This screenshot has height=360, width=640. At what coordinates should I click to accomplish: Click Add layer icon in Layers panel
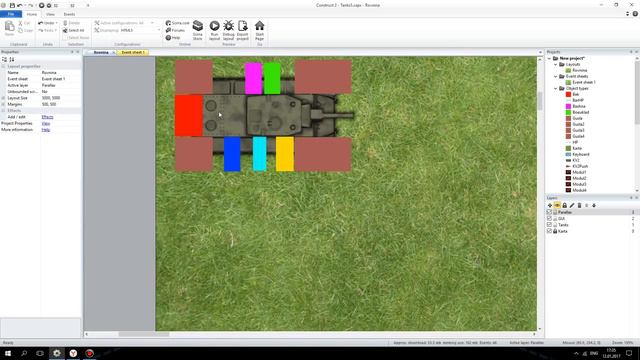click(550, 205)
